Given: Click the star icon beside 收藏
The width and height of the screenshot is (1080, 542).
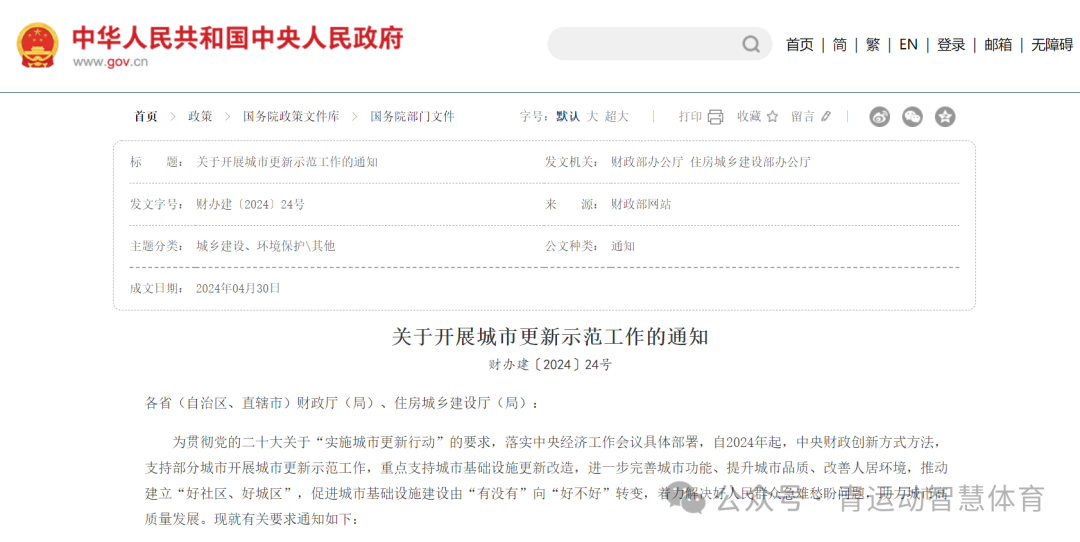Looking at the screenshot, I should [x=772, y=117].
